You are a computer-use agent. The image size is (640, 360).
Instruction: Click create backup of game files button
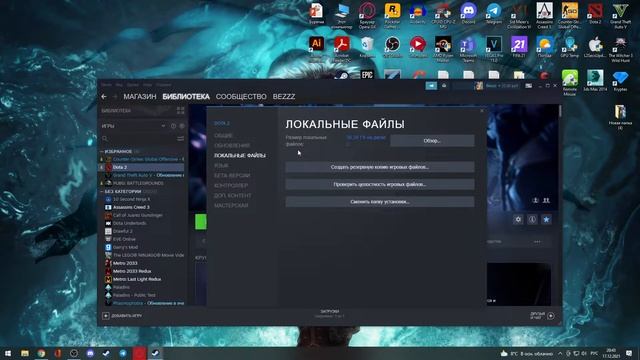tap(380, 167)
